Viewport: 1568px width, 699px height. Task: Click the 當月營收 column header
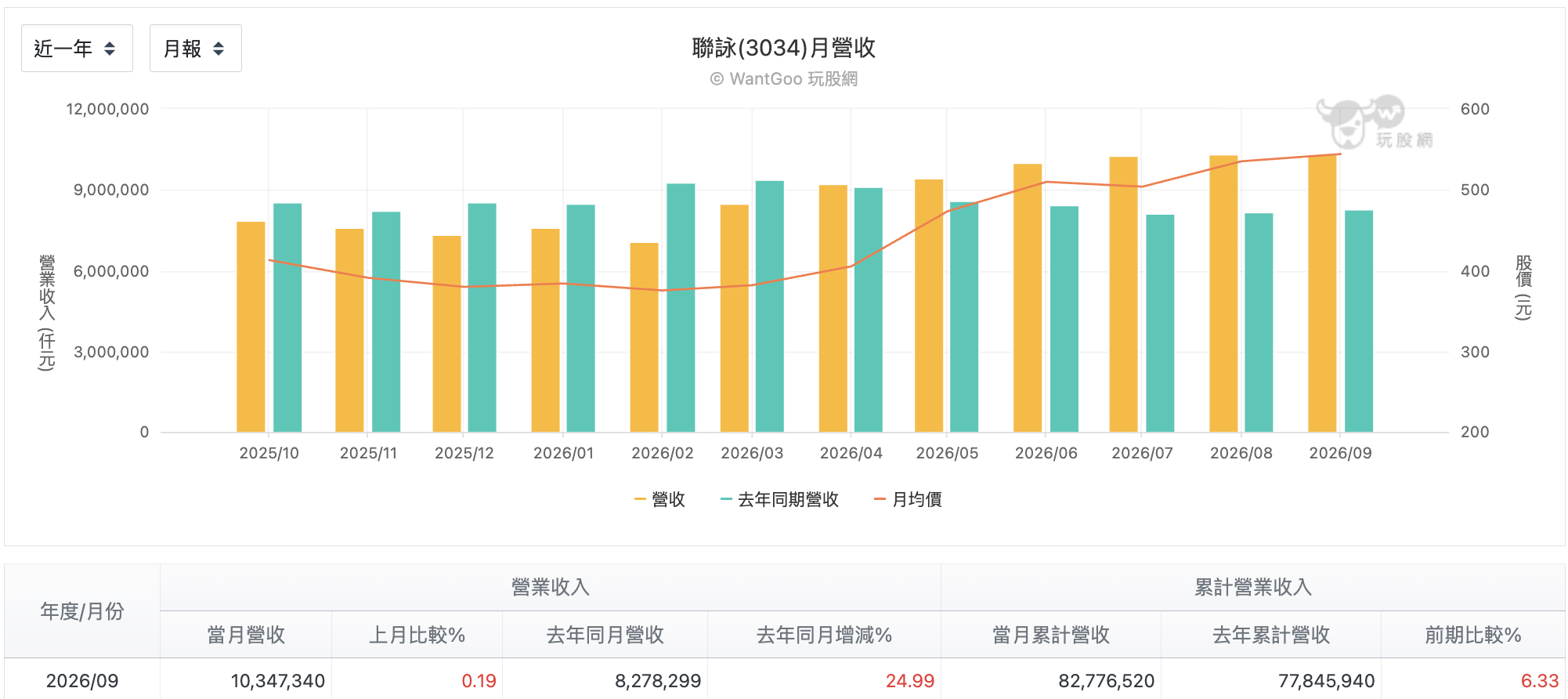(x=246, y=635)
